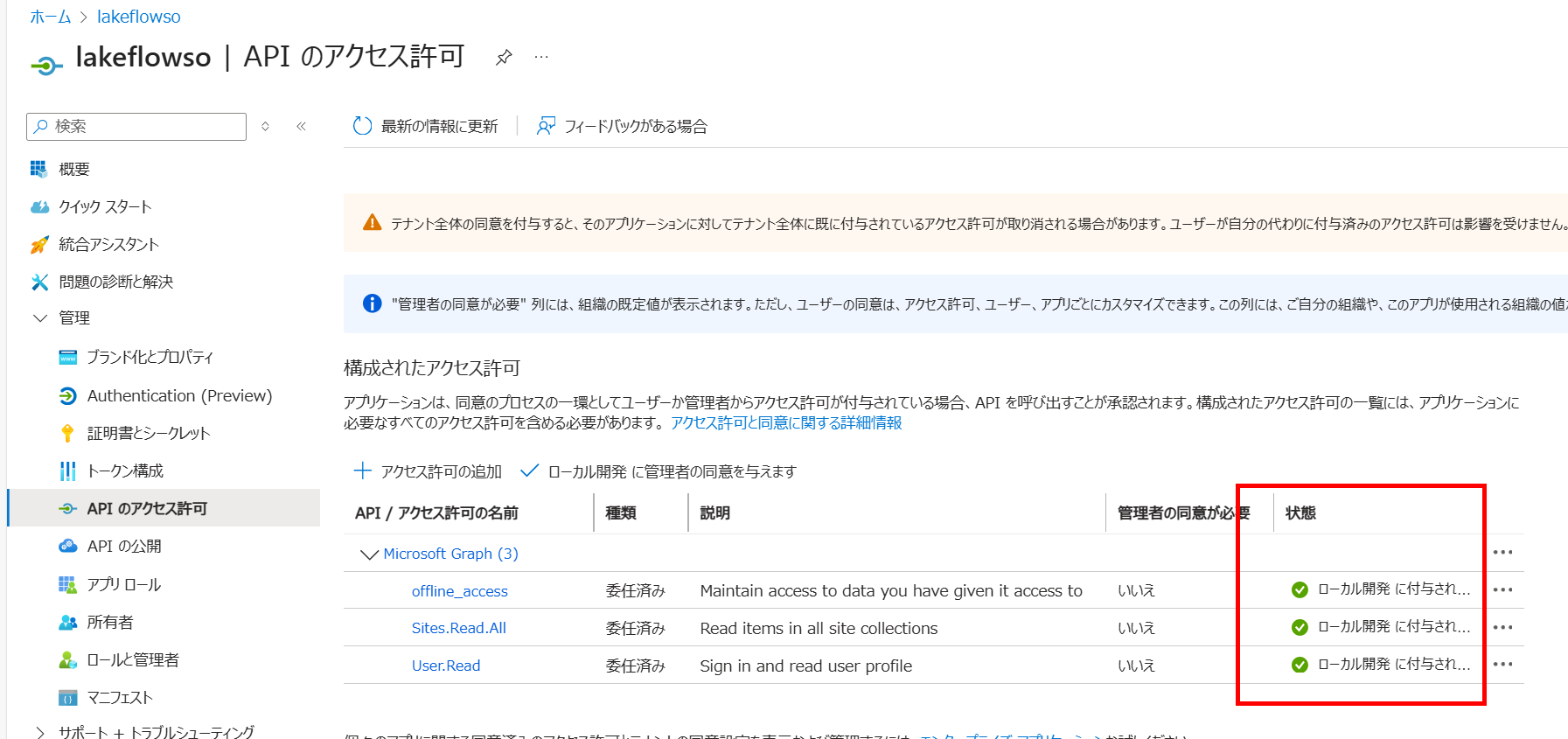Open the offline_access permission link

[x=460, y=591]
